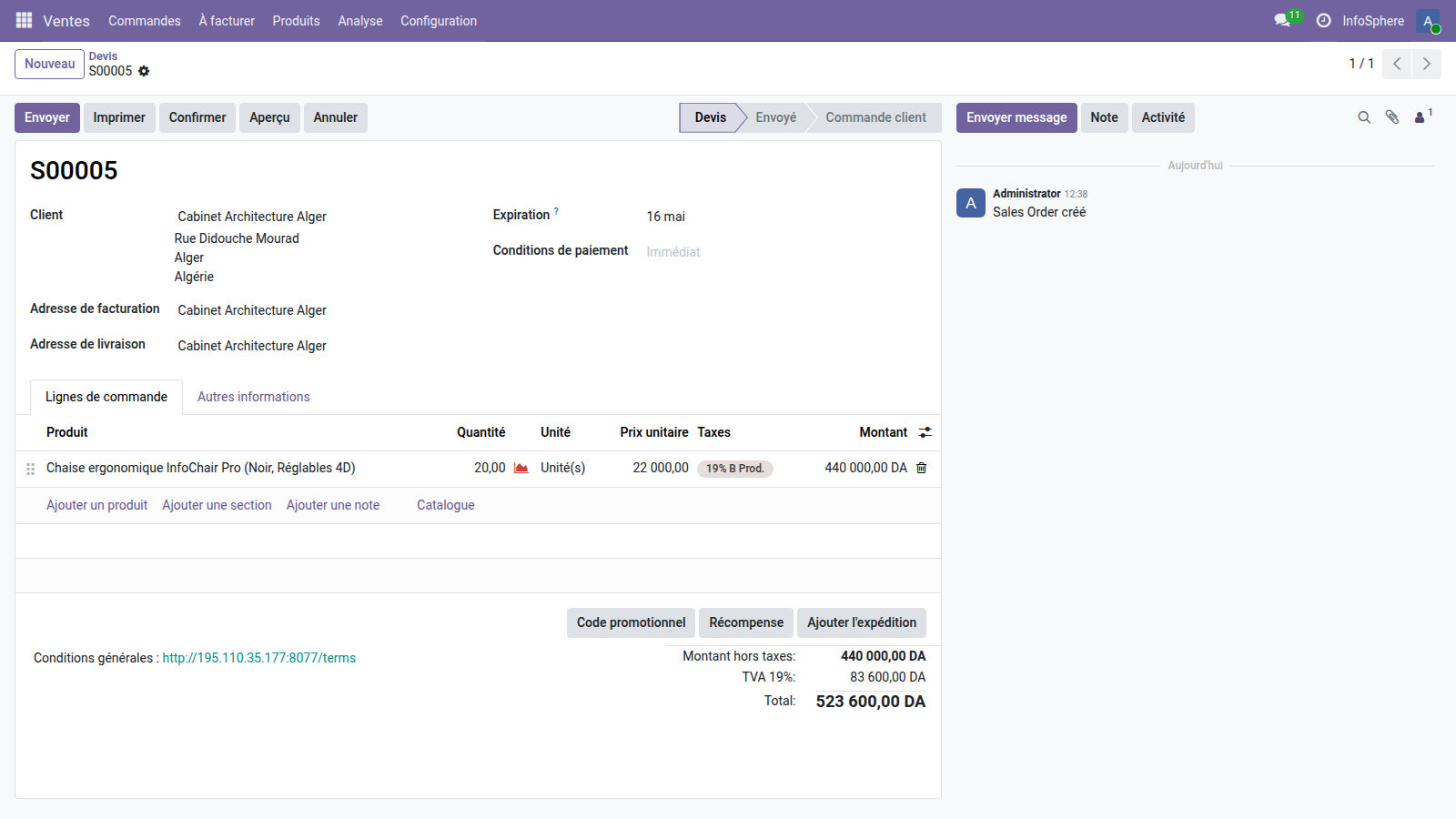Open the Analyse menu
Image resolution: width=1456 pixels, height=819 pixels.
pos(359,21)
